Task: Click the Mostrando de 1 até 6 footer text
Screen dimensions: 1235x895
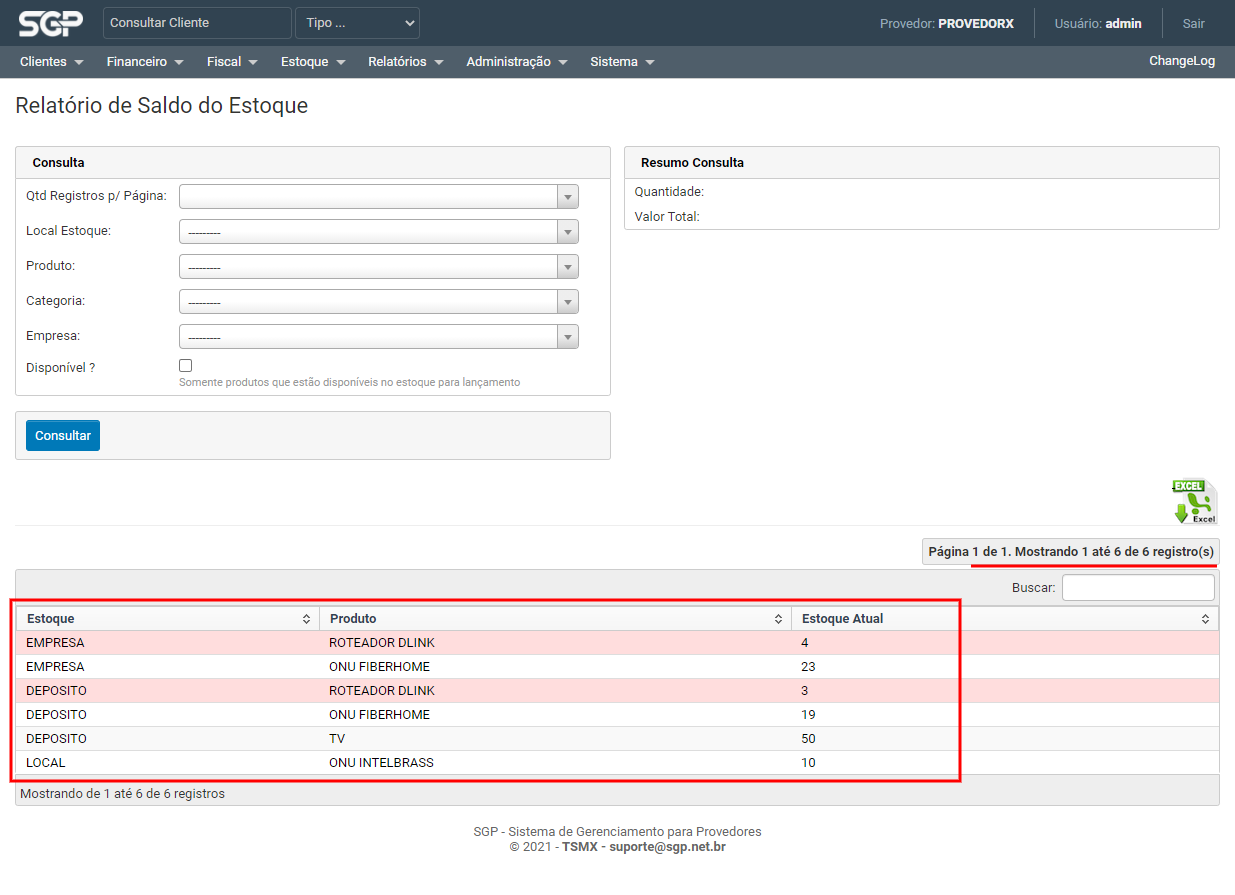Action: [x=122, y=794]
